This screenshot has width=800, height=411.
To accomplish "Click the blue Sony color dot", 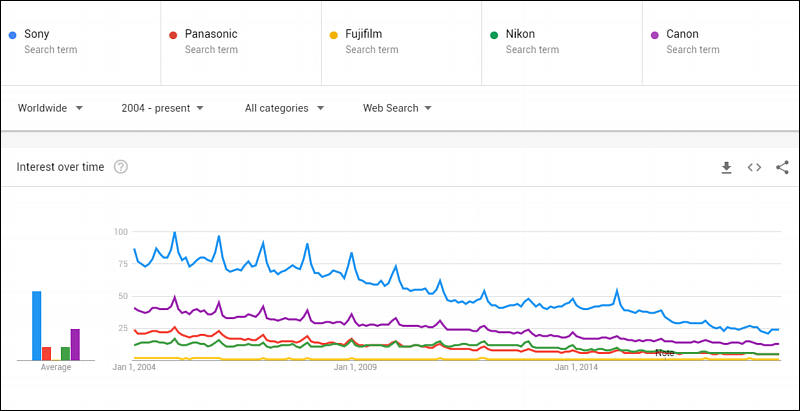I will [13, 35].
